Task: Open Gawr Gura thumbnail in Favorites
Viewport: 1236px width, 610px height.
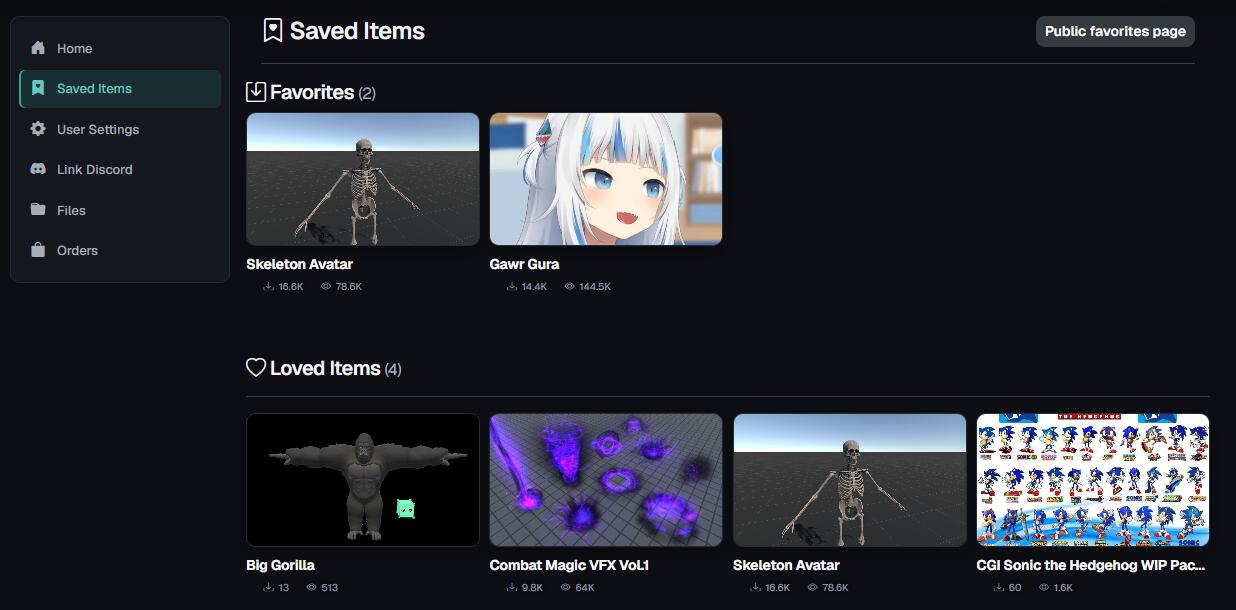Action: tap(606, 179)
